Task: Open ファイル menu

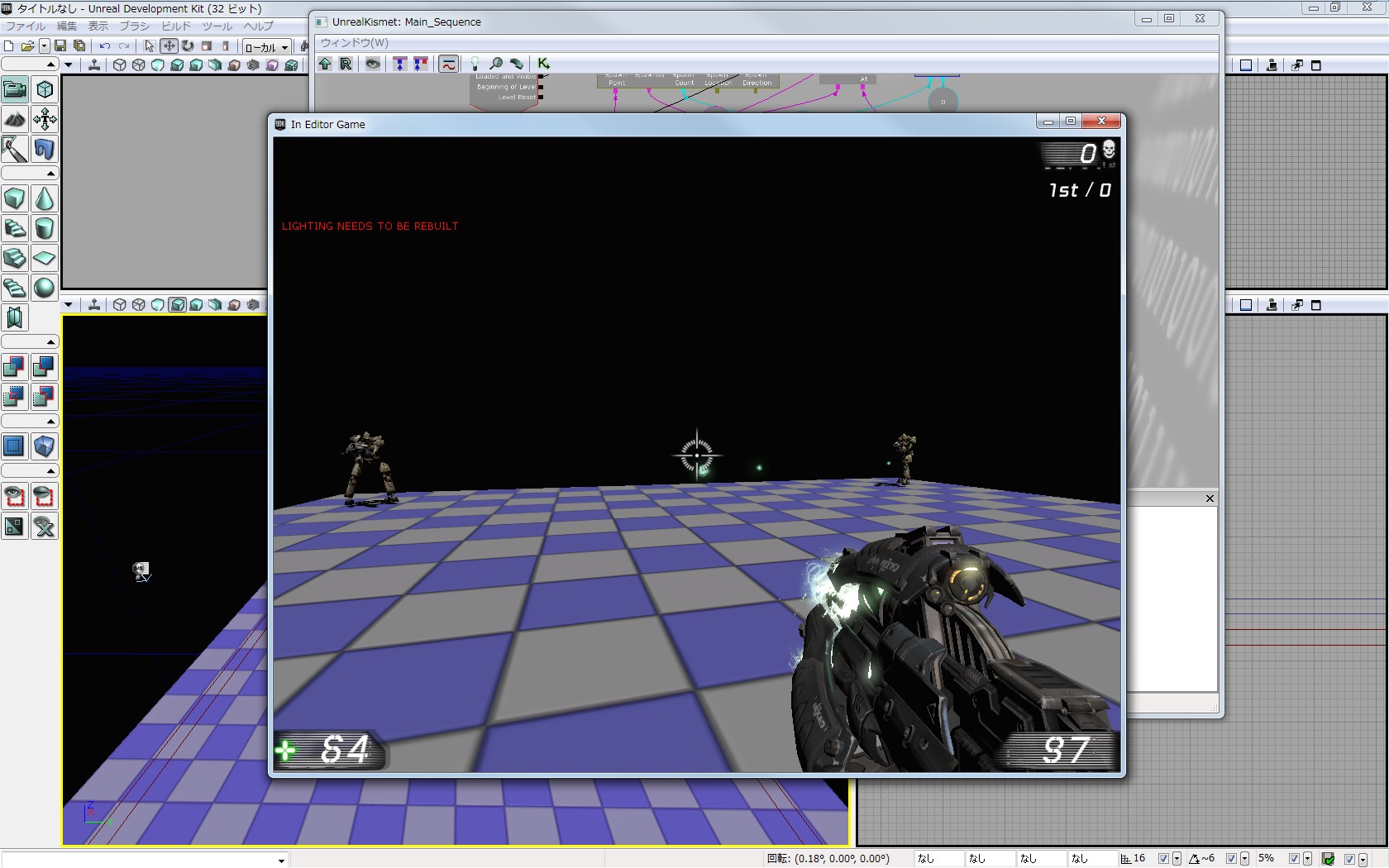Action: (x=26, y=26)
